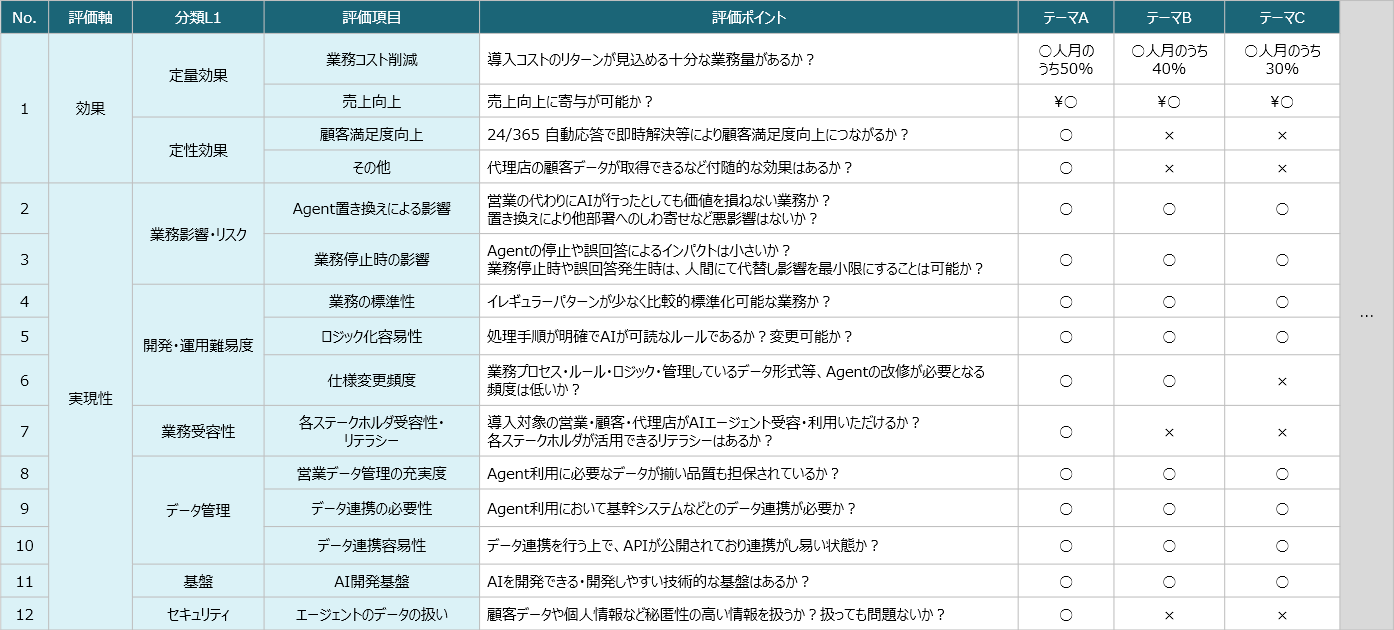Select the '各ステークホルダ受容性・リテラシー' item cell
Image resolution: width=1394 pixels, height=630 pixels.
[372, 431]
